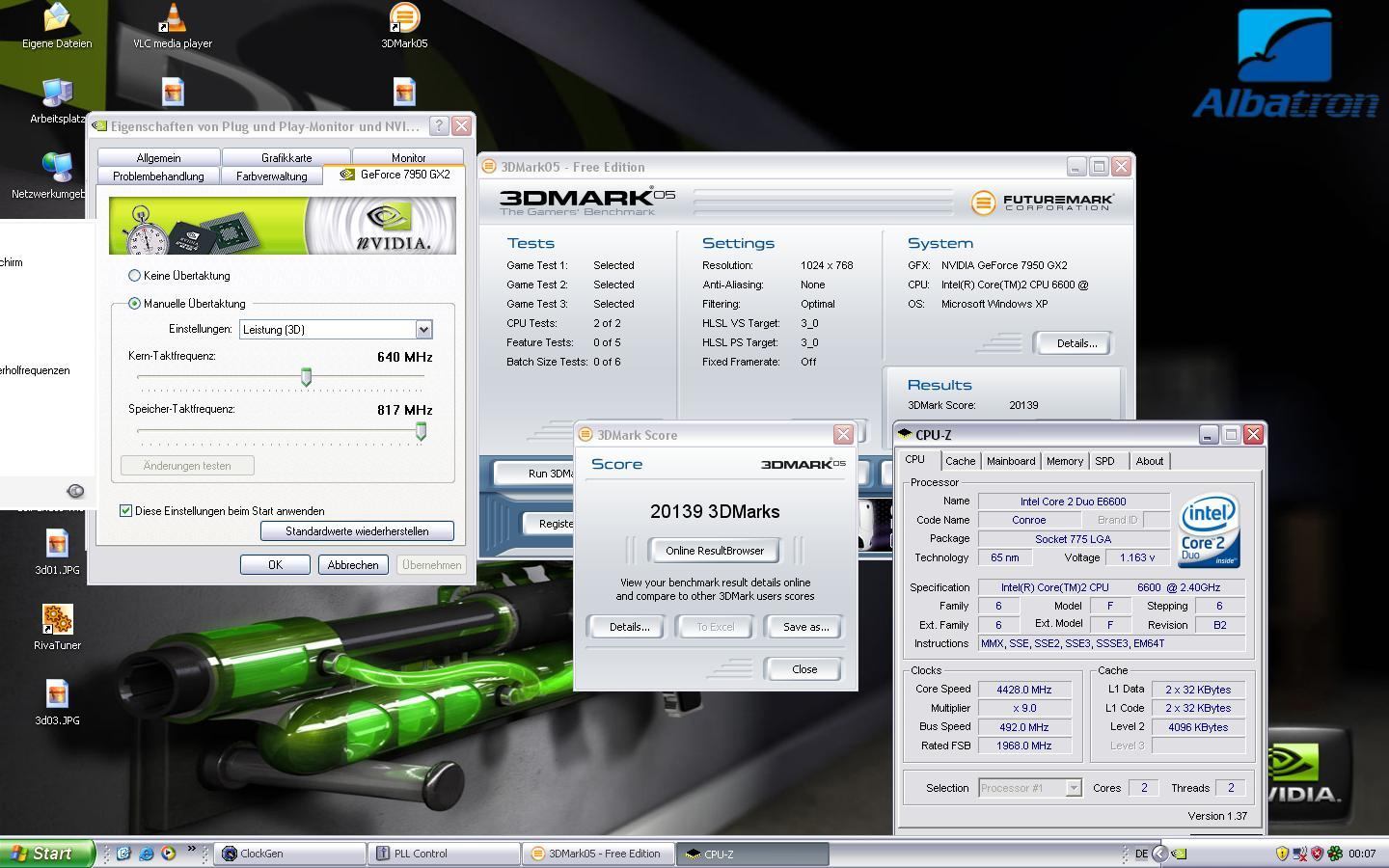Open 3DMark05 desktop shortcut

404,26
